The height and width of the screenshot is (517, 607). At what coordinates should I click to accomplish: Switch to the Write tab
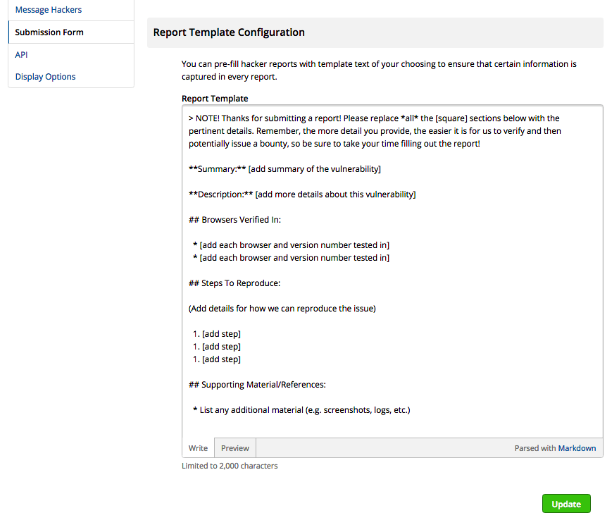coord(198,448)
